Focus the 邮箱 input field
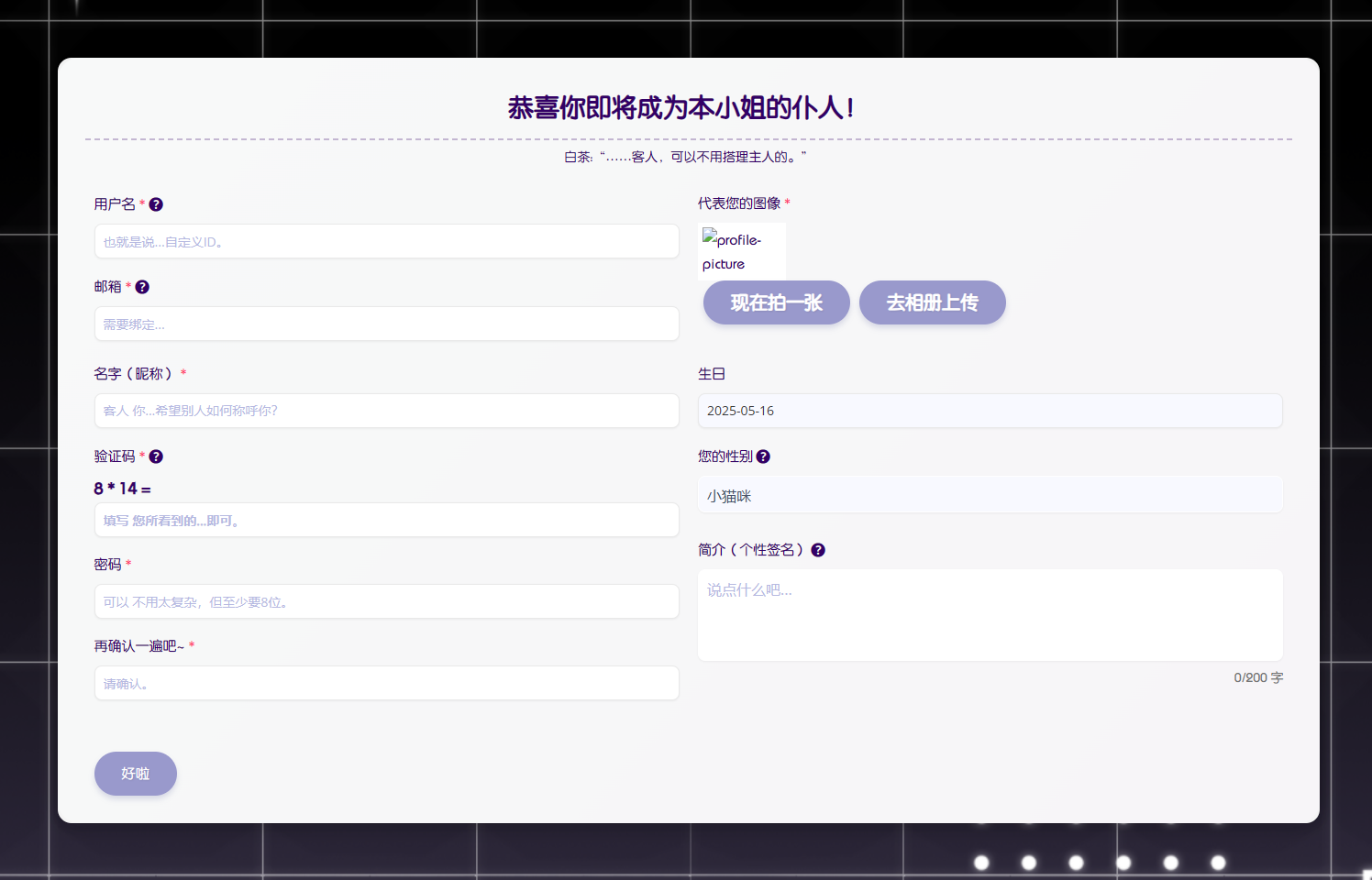This screenshot has height=880, width=1372. point(386,324)
